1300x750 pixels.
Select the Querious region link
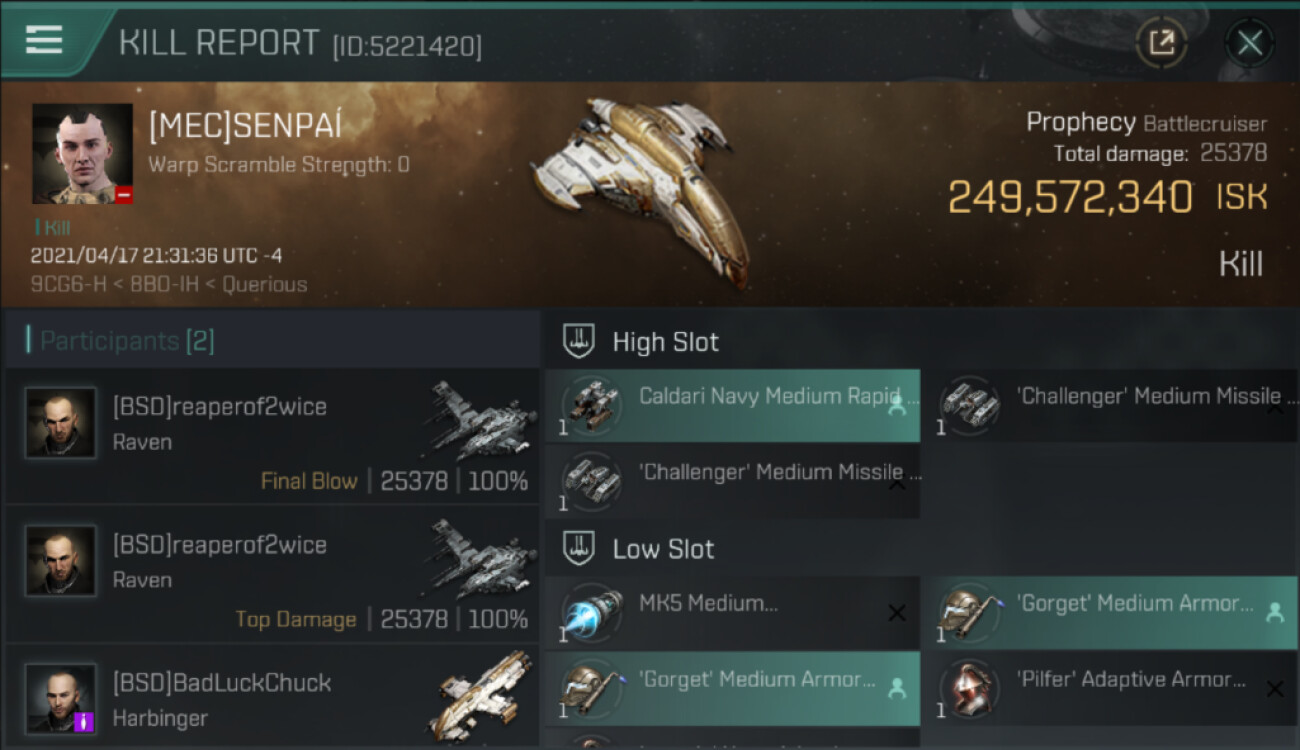264,285
